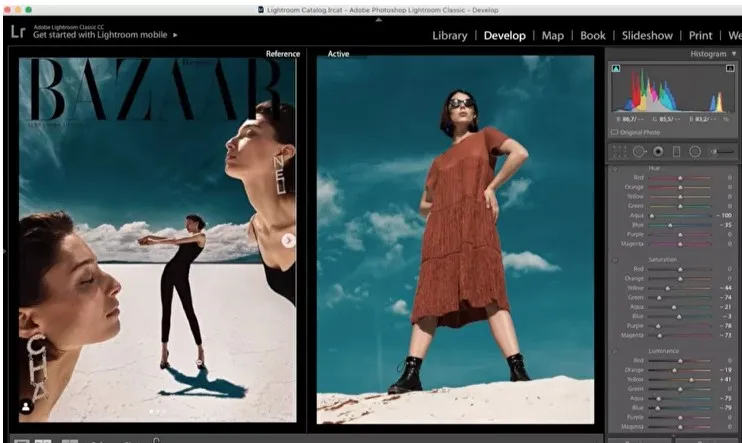Select the Adjustment Brush tool

point(722,151)
